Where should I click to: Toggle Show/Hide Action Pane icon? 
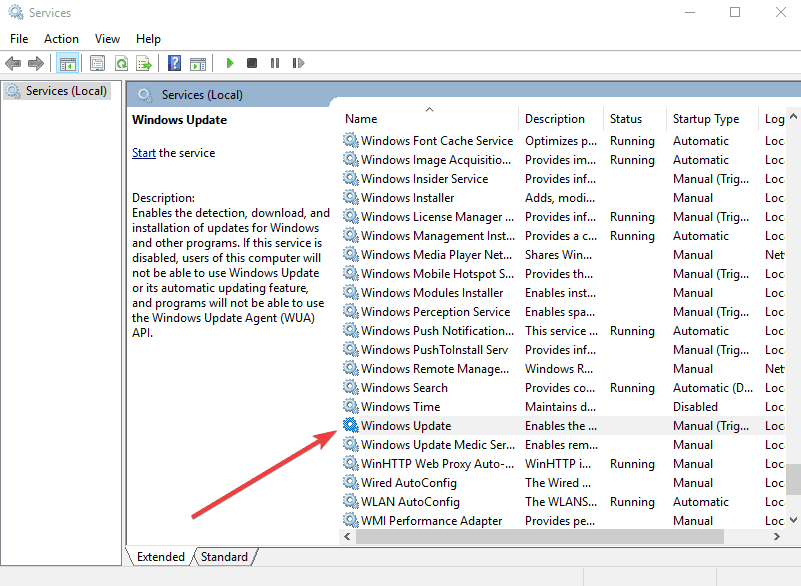tap(198, 64)
